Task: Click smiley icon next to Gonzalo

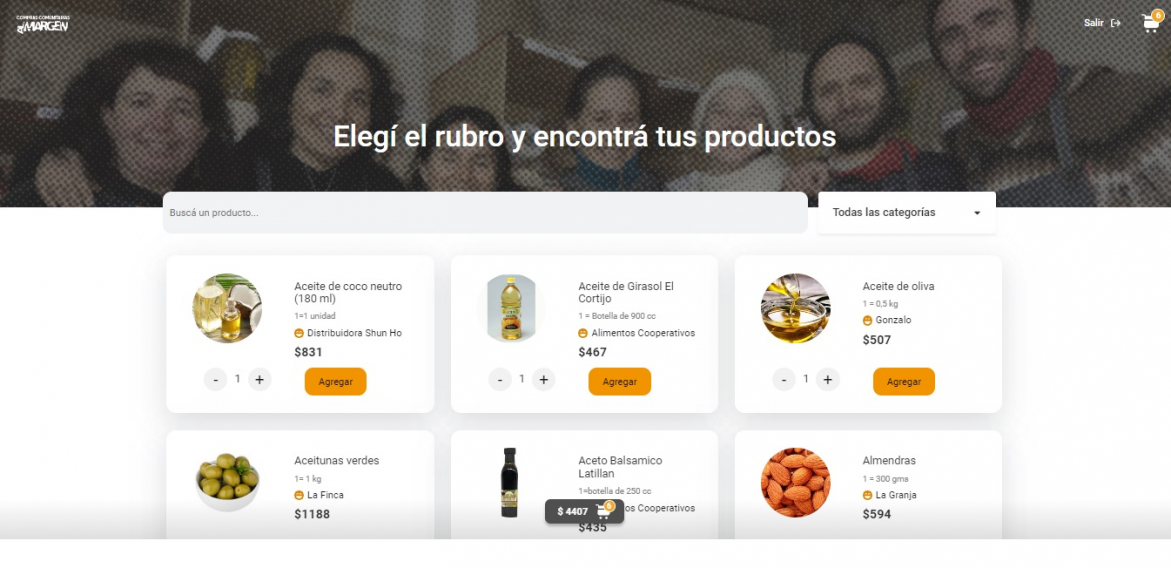Action: tap(868, 320)
